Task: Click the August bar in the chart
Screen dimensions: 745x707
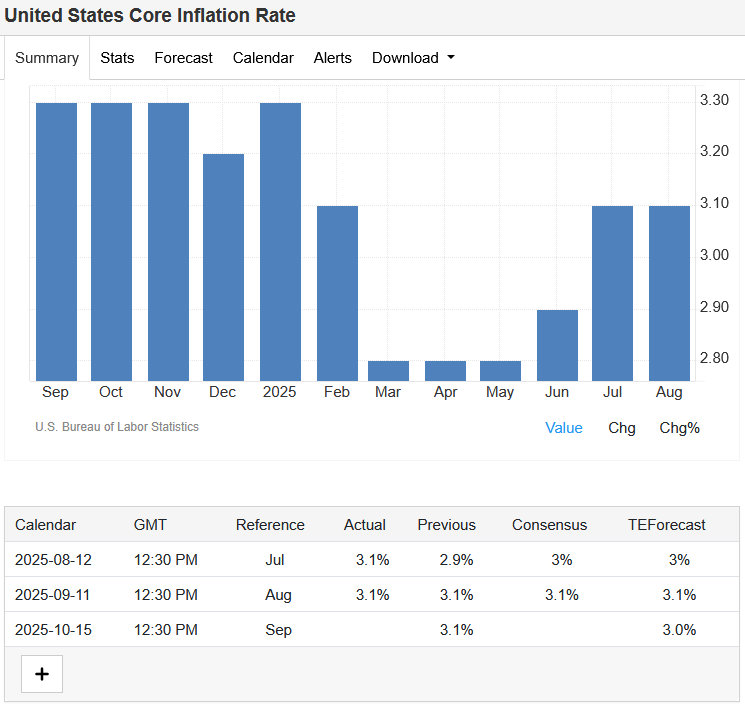Action: tap(669, 293)
